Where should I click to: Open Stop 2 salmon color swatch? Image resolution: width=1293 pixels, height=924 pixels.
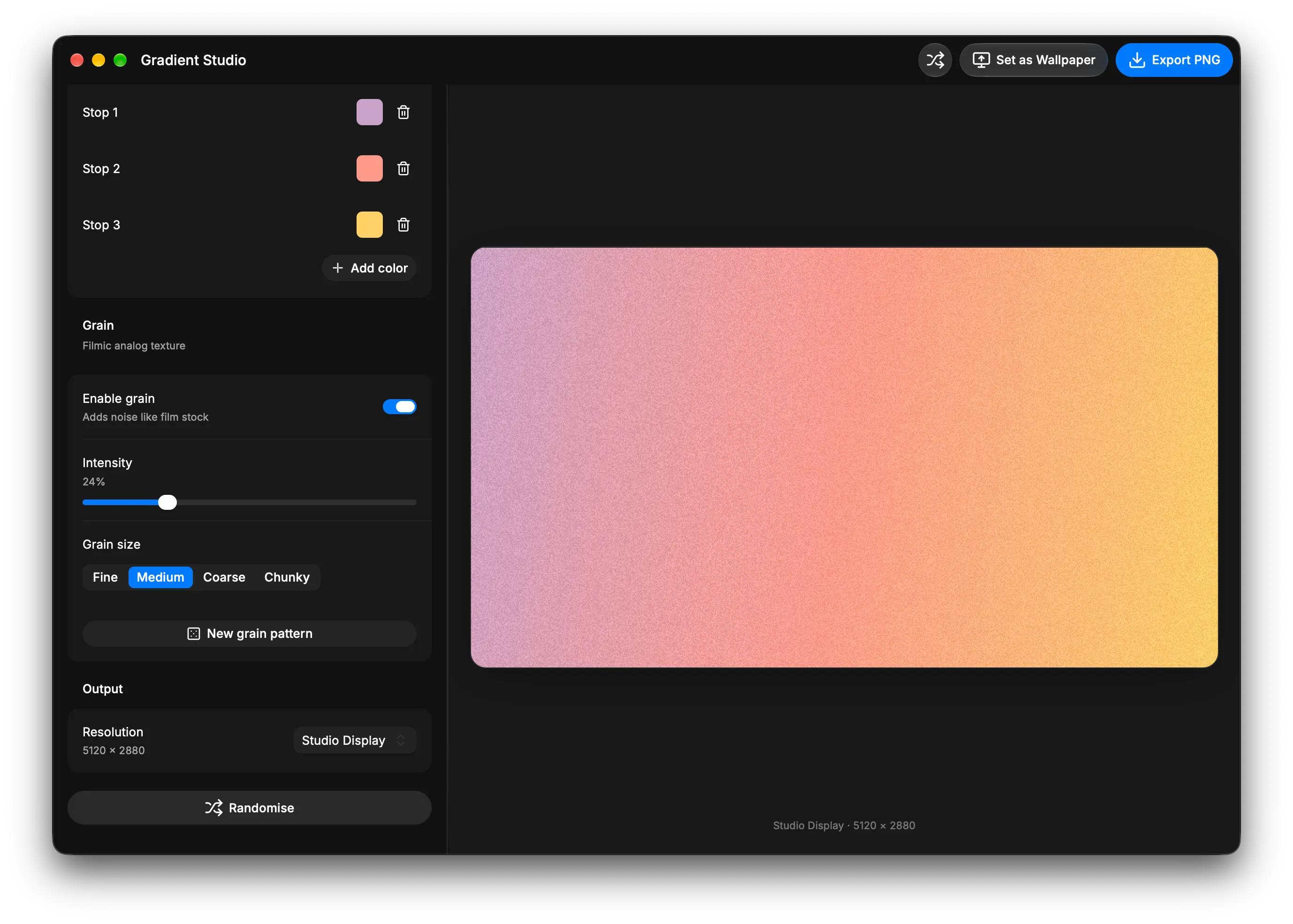pyautogui.click(x=369, y=168)
